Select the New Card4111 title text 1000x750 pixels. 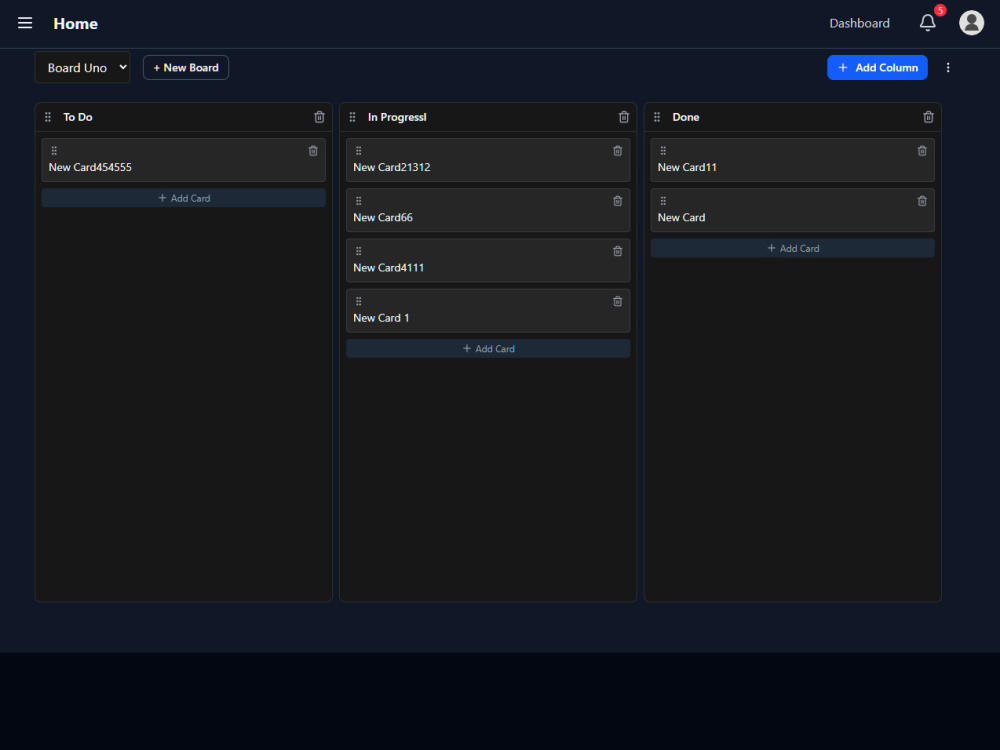coord(388,268)
